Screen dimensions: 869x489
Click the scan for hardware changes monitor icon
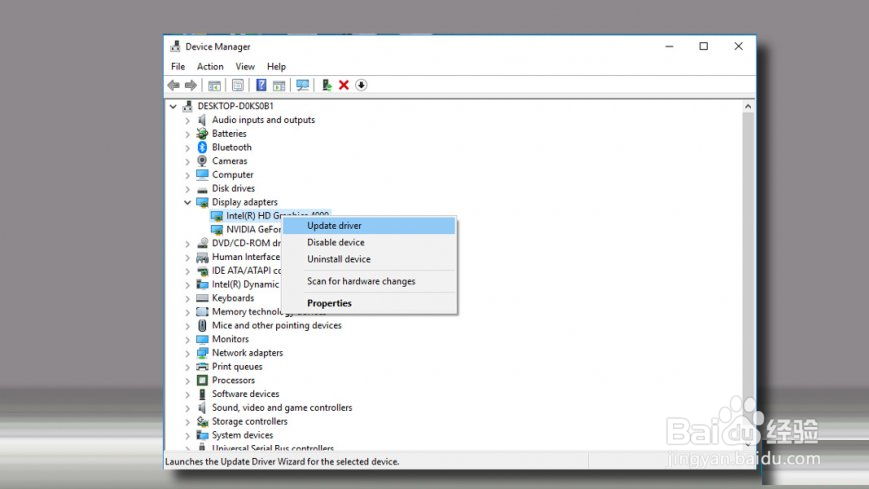tap(303, 85)
